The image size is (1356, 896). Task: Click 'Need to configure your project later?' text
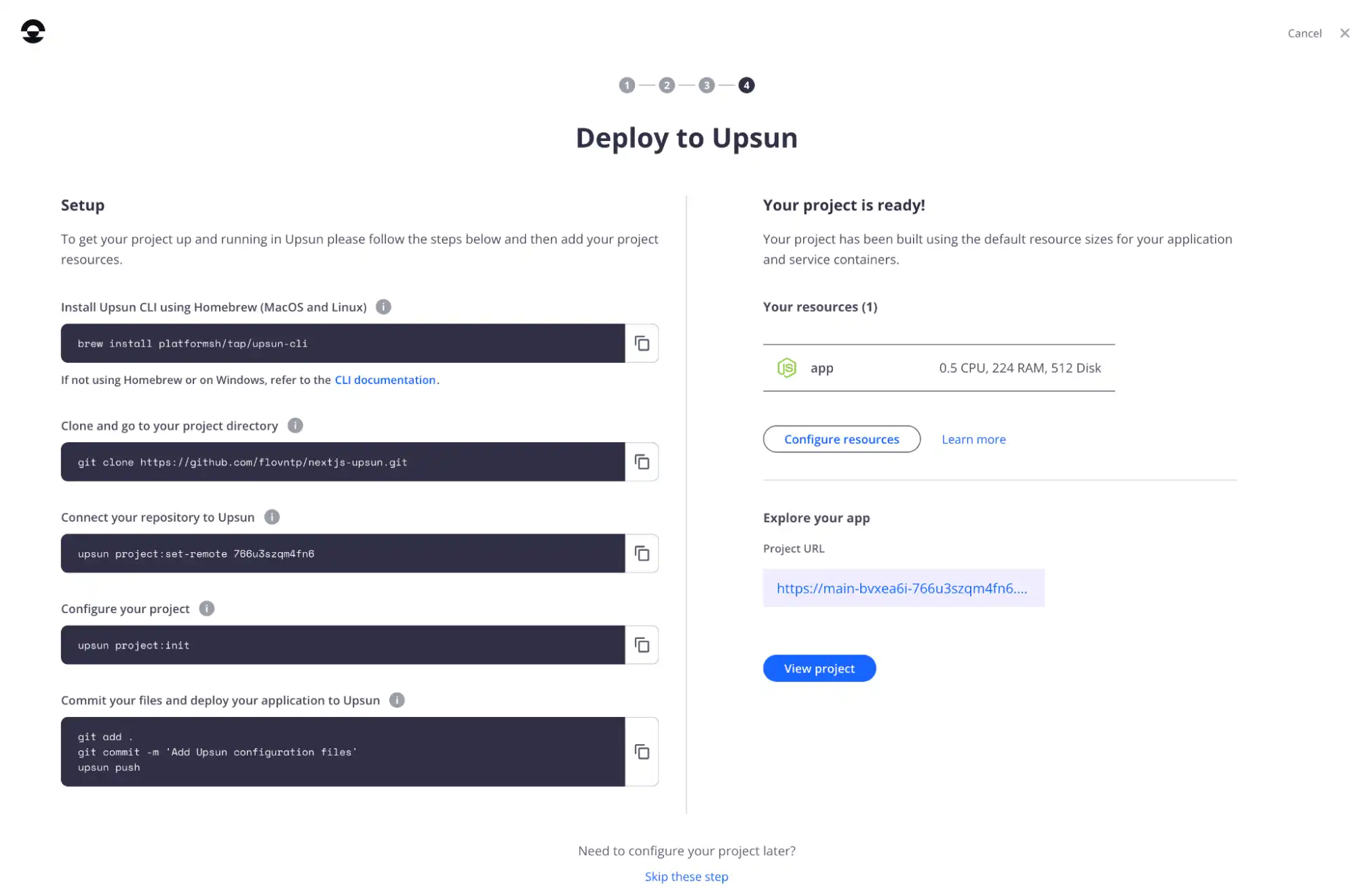coord(686,851)
